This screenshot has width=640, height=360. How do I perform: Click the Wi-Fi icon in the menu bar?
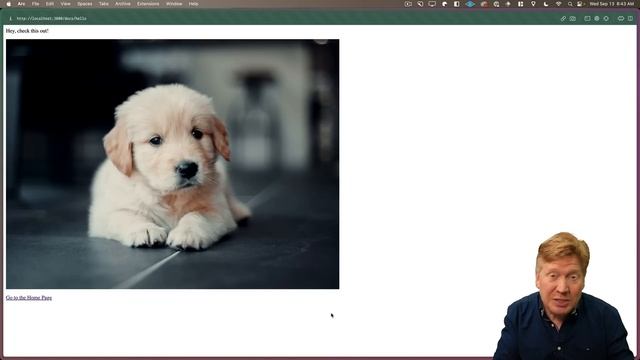point(558,4)
